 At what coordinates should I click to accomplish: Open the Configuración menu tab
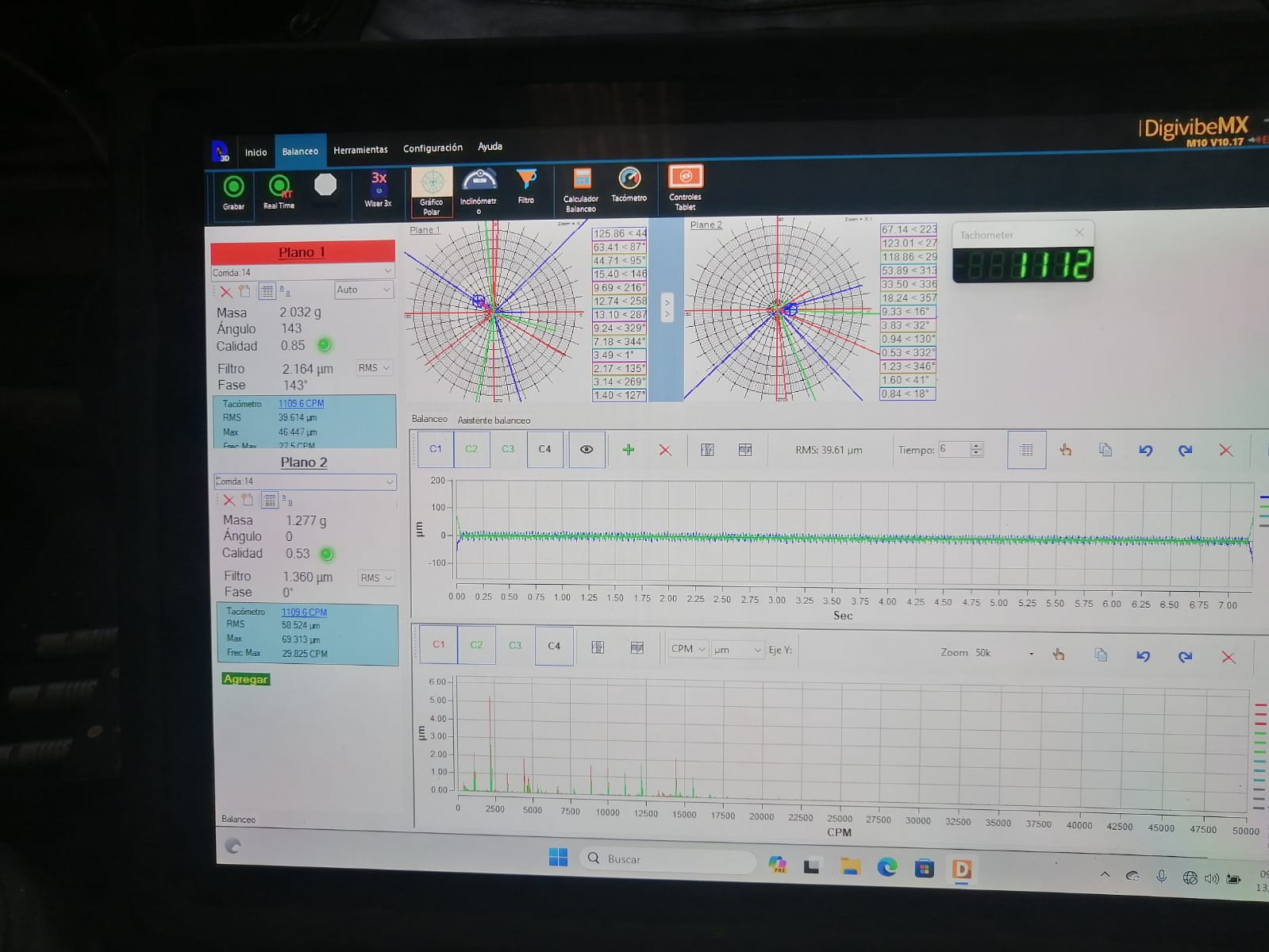[x=433, y=148]
